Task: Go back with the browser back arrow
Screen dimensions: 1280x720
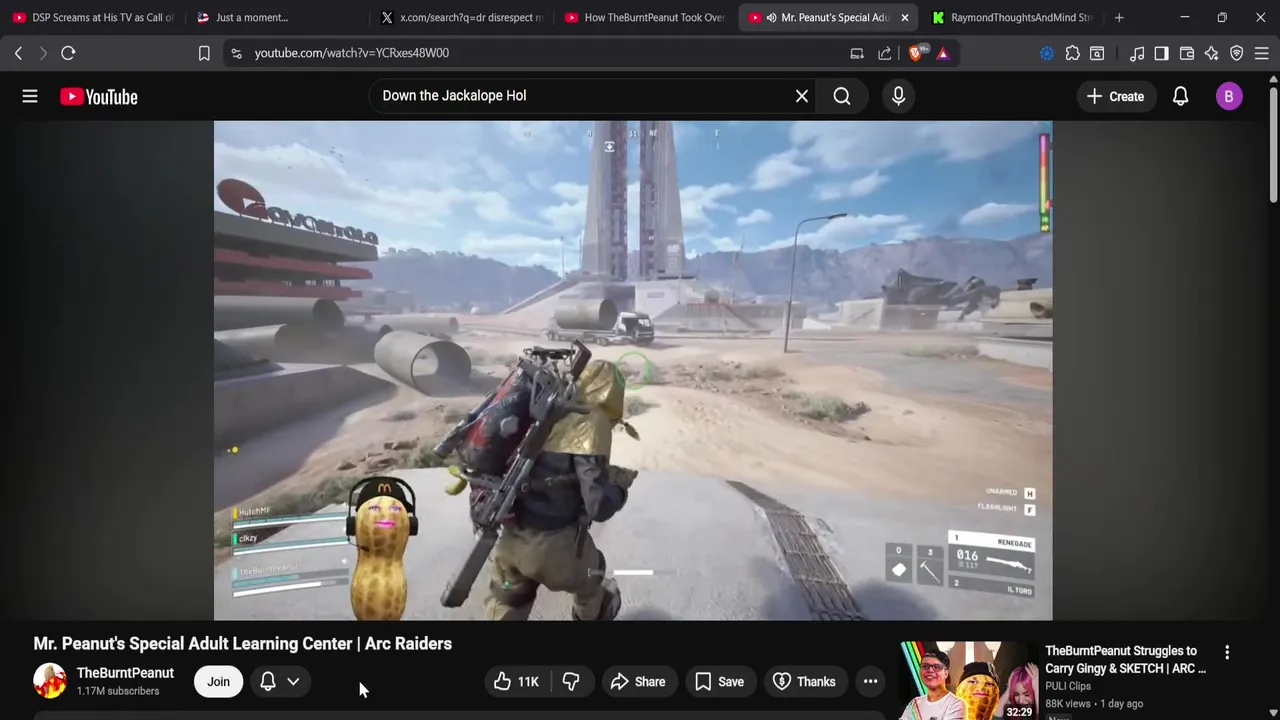Action: 18,53
